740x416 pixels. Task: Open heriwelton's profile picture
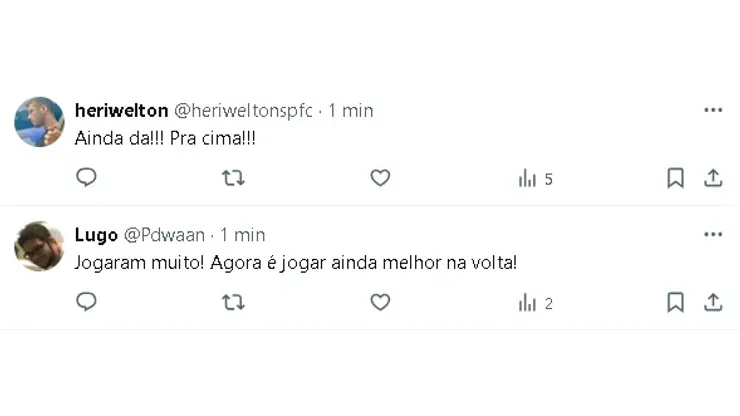39,122
